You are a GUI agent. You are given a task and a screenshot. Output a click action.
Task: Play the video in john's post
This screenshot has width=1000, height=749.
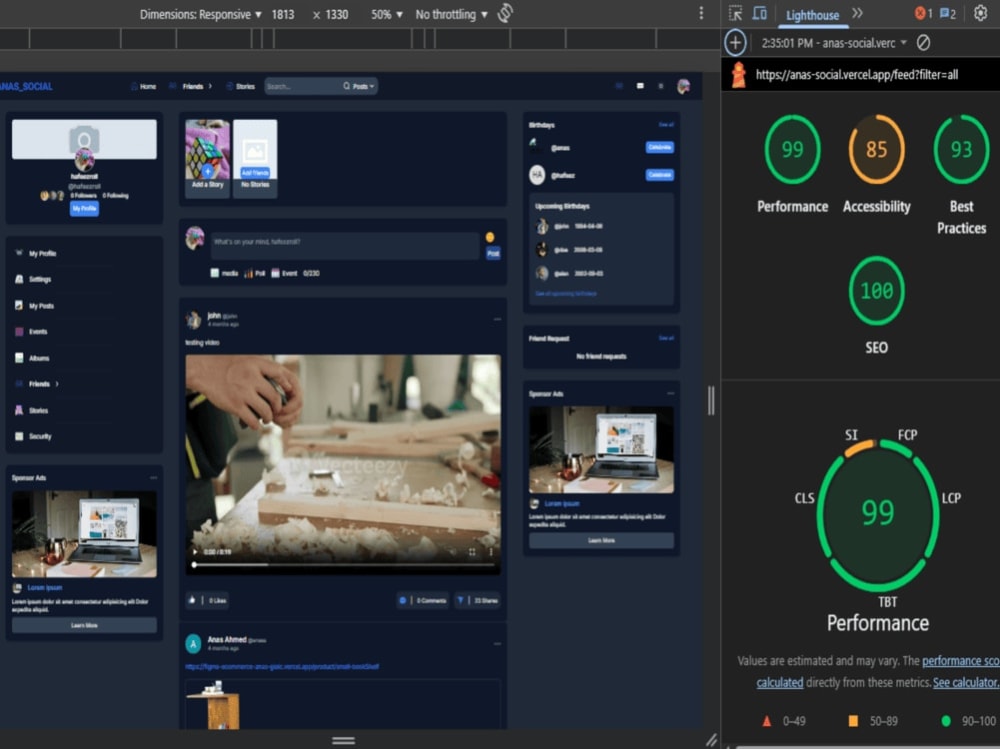(195, 551)
